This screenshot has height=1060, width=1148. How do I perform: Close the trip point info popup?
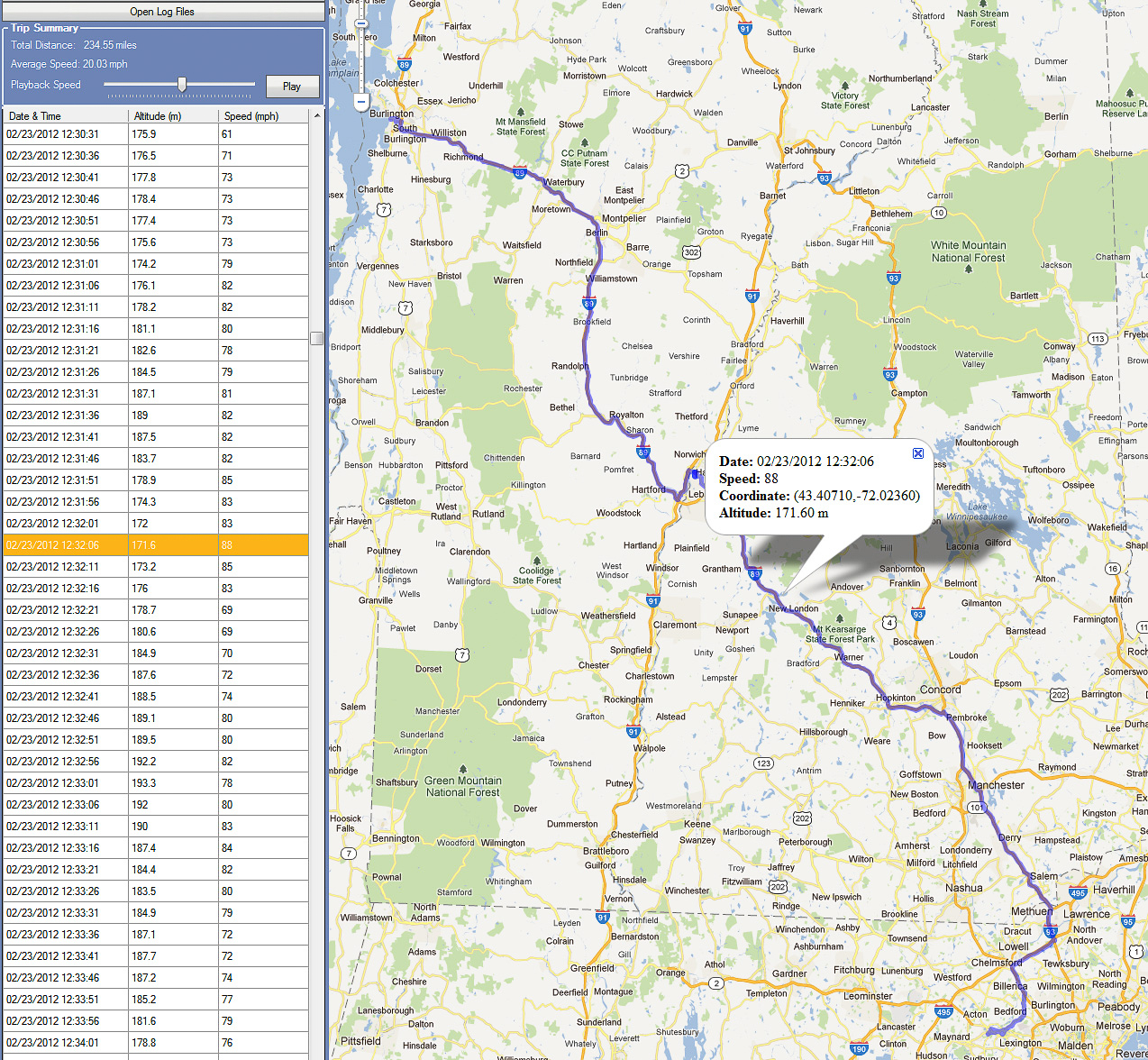click(x=917, y=453)
